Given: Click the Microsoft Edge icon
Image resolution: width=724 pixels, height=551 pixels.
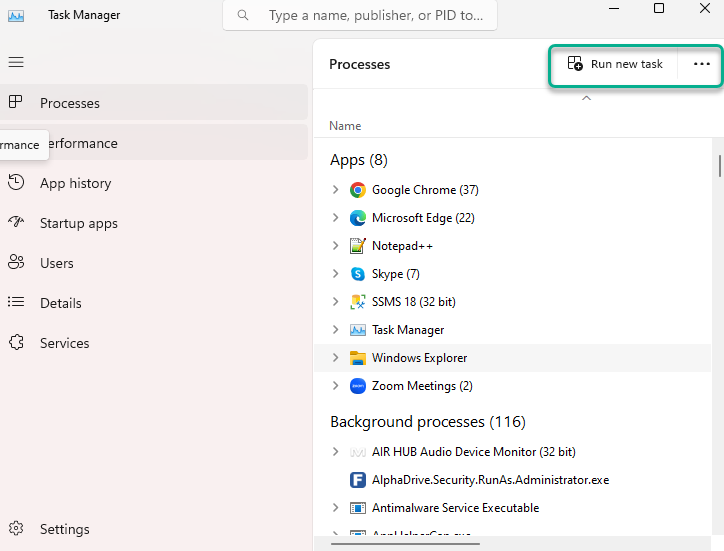Looking at the screenshot, I should pyautogui.click(x=357, y=218).
